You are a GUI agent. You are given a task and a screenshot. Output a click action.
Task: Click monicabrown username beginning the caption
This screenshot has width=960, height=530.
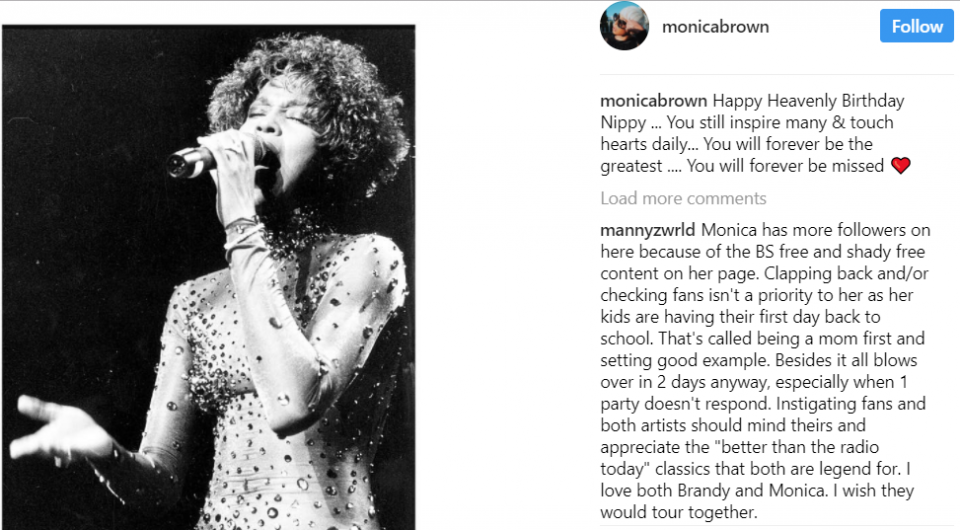[x=653, y=100]
